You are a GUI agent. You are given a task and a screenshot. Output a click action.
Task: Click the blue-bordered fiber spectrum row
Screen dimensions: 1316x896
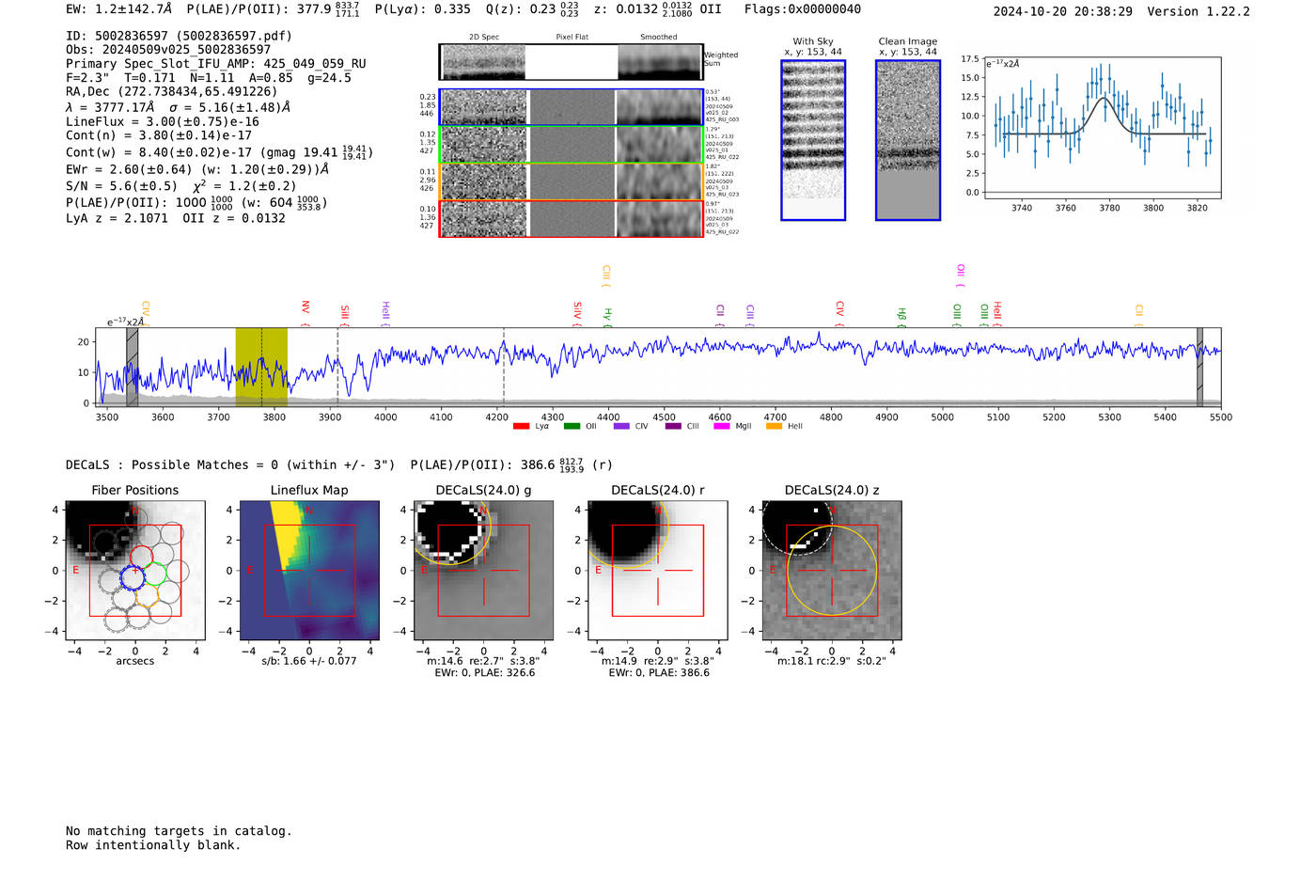(572, 107)
